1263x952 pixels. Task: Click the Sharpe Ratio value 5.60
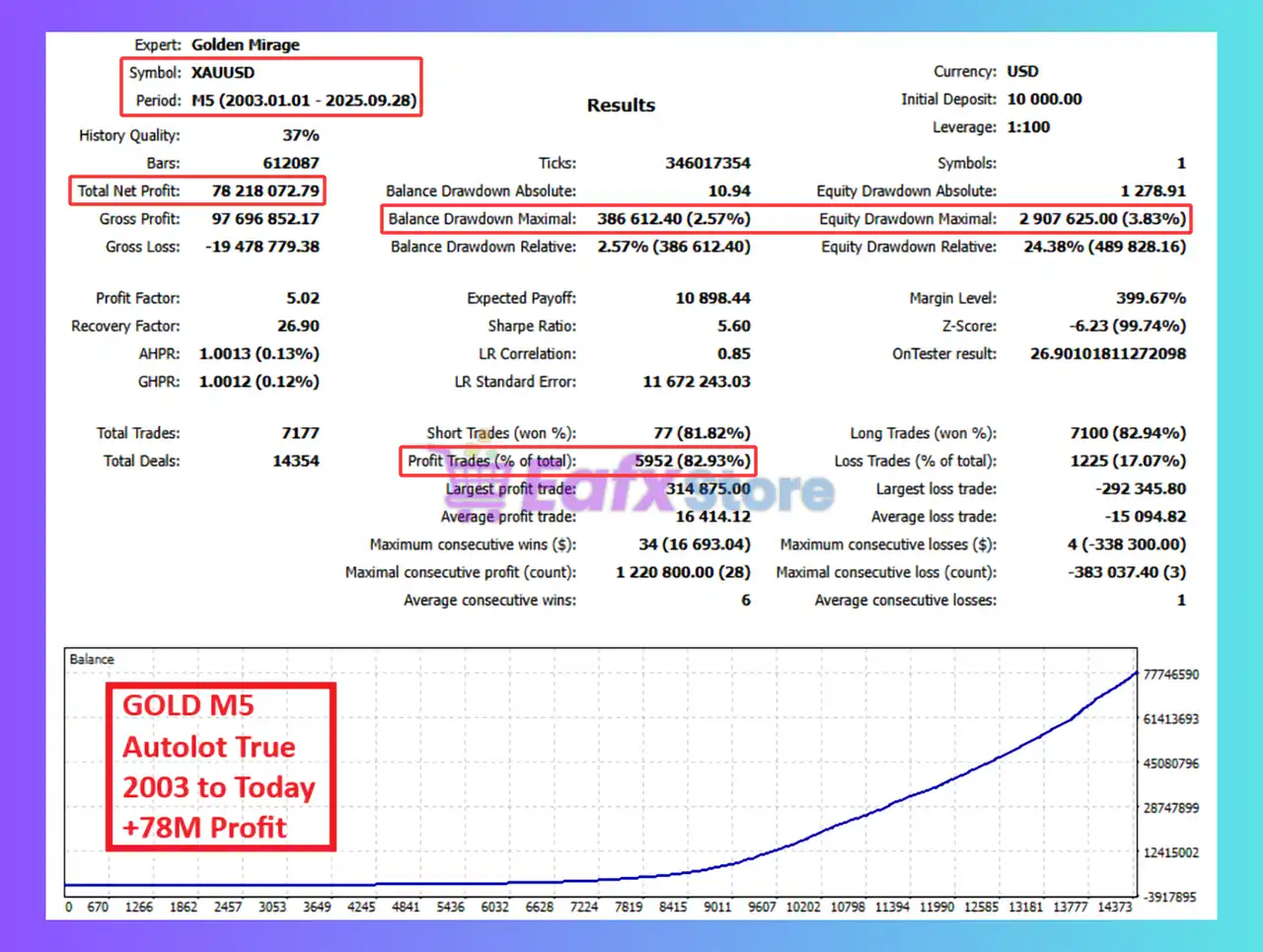[x=733, y=326]
